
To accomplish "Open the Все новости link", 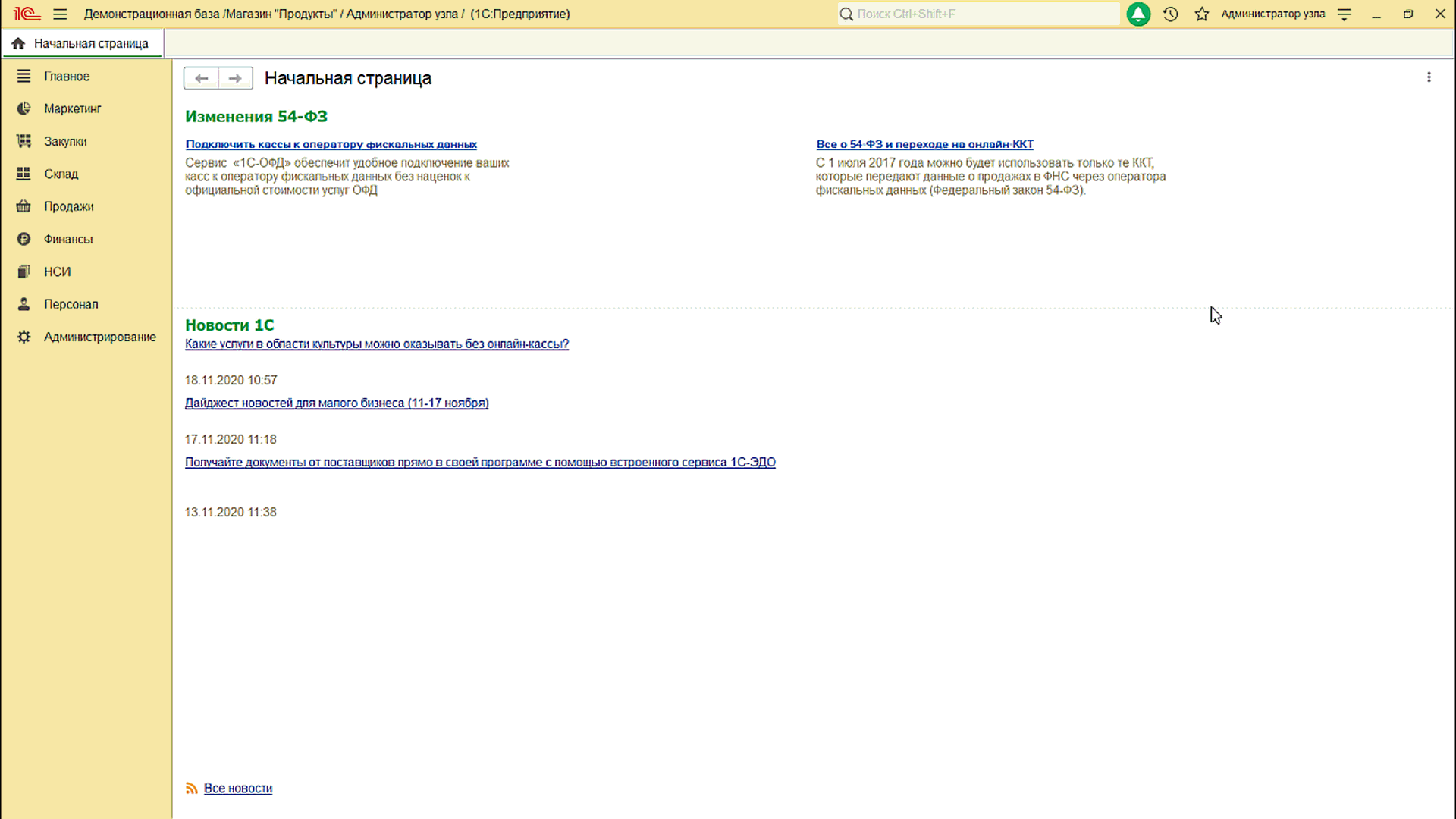I will [237, 788].
